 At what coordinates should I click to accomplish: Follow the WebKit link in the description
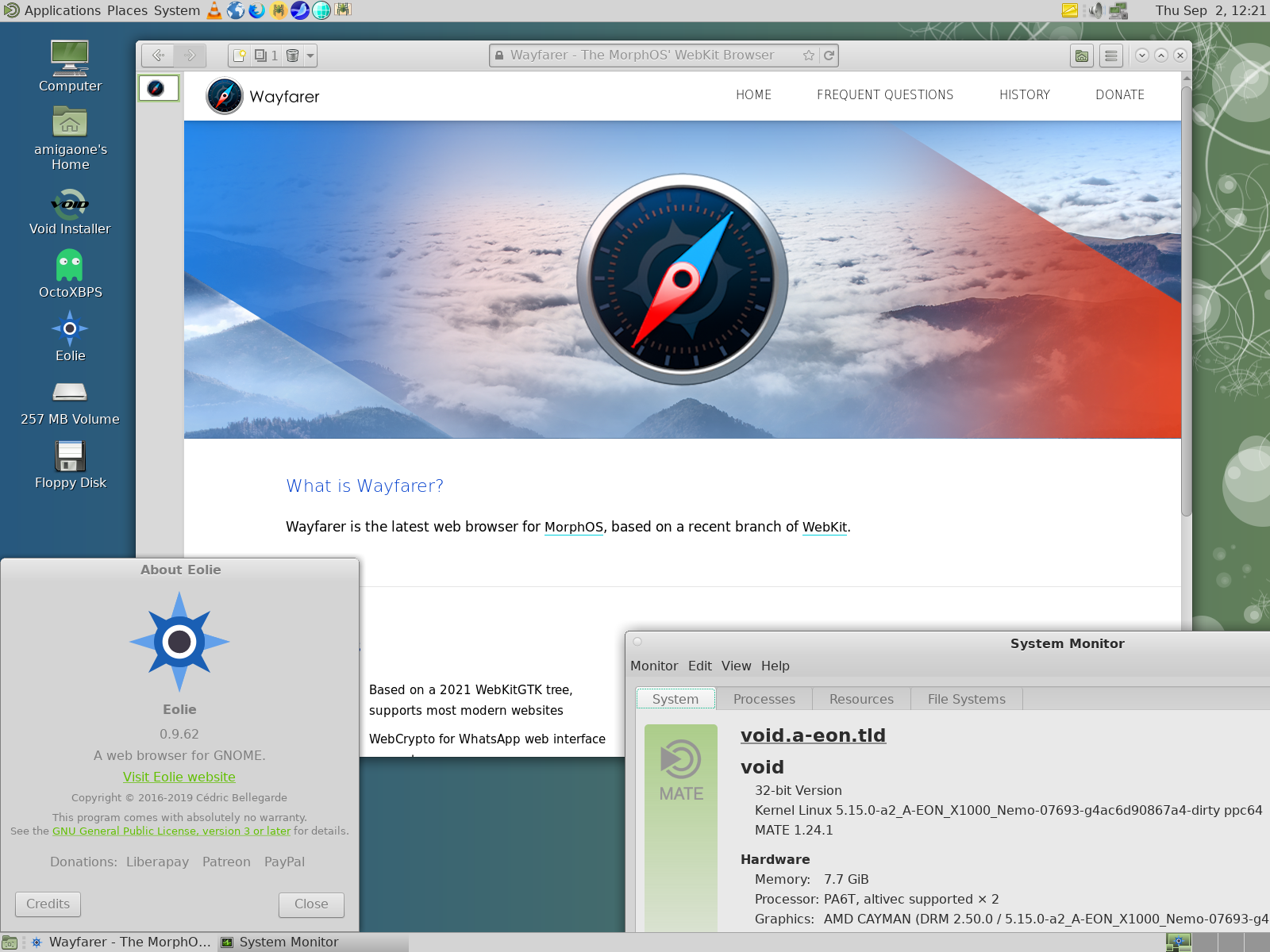pos(825,528)
